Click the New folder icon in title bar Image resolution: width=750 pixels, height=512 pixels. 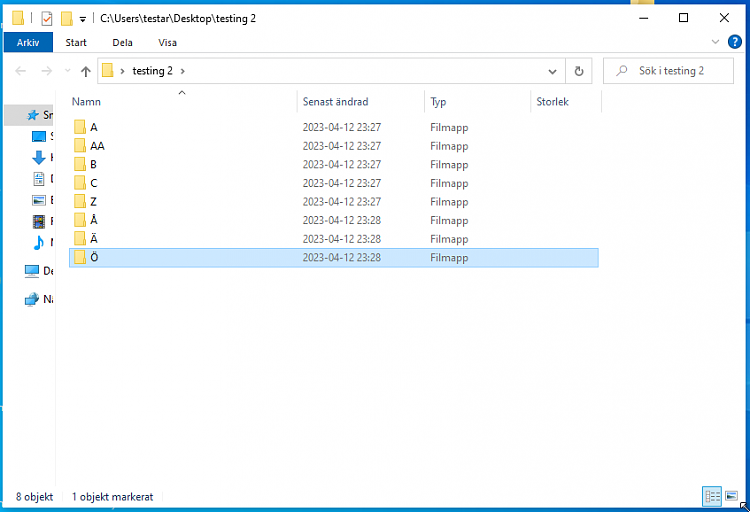point(66,18)
